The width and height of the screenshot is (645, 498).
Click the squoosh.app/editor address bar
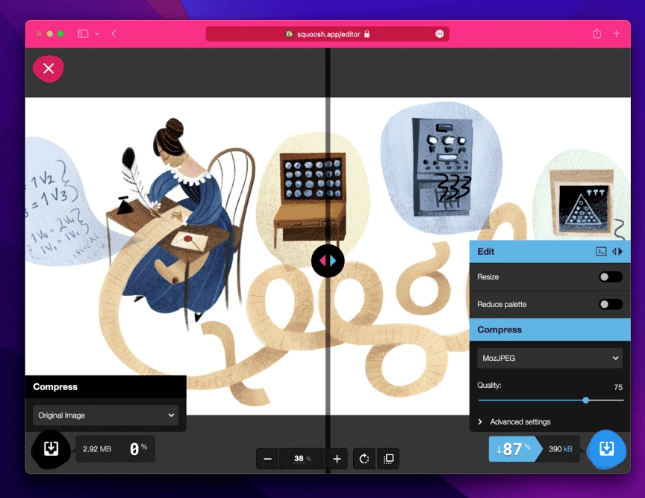pos(327,34)
